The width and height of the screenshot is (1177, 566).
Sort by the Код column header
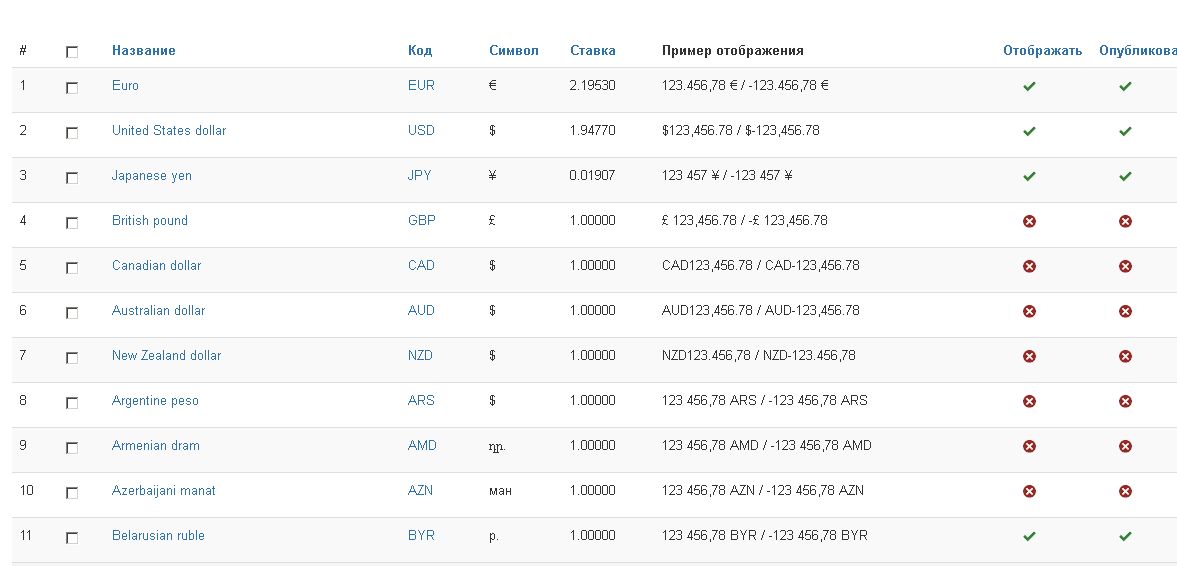tap(420, 50)
